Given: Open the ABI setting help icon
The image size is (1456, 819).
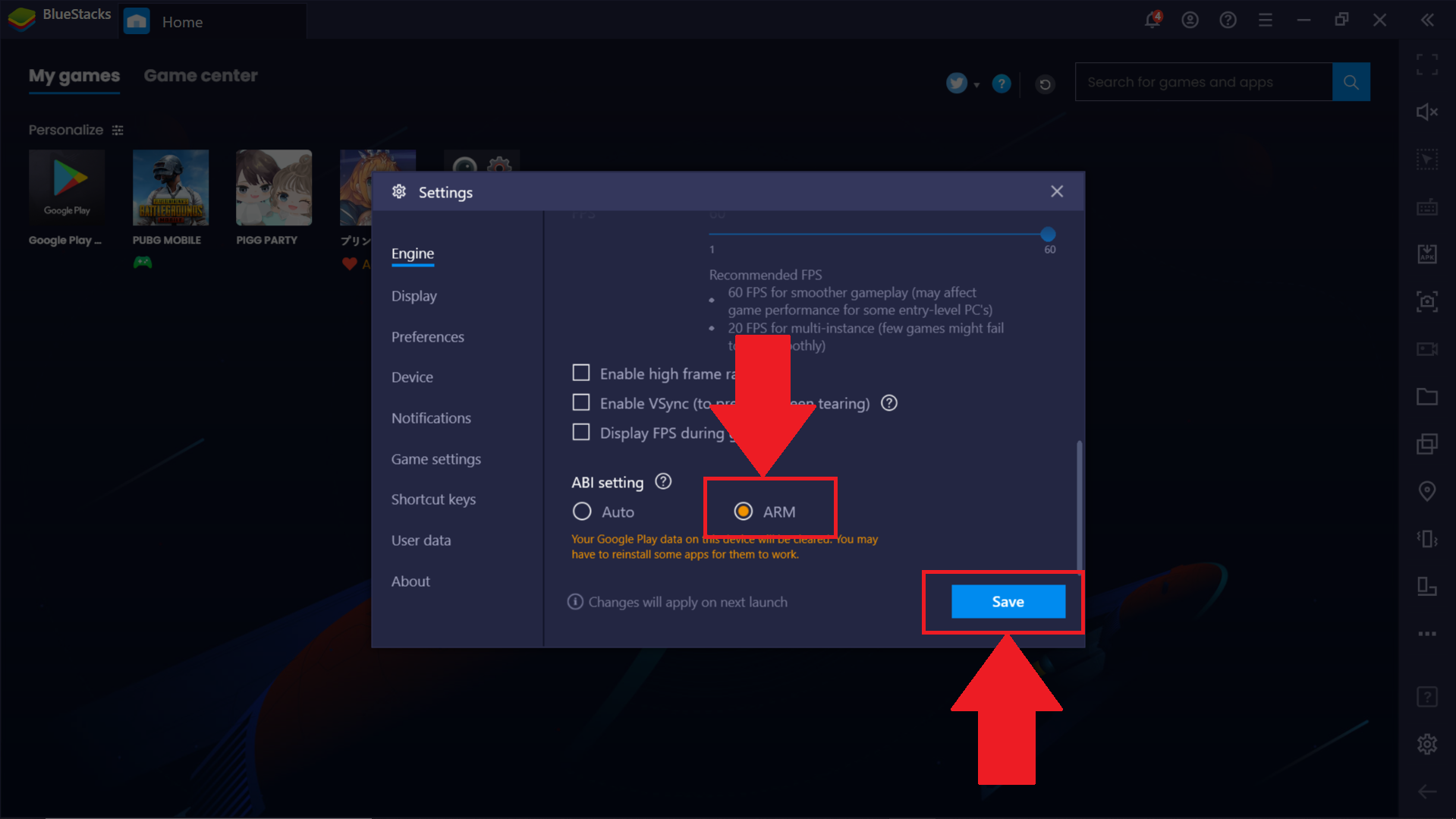Looking at the screenshot, I should 663,482.
